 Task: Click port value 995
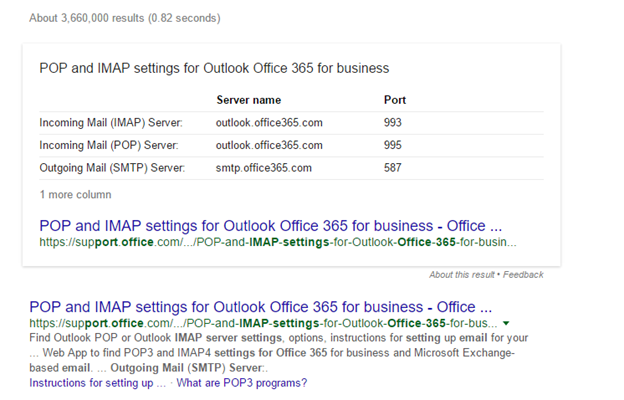(392, 145)
